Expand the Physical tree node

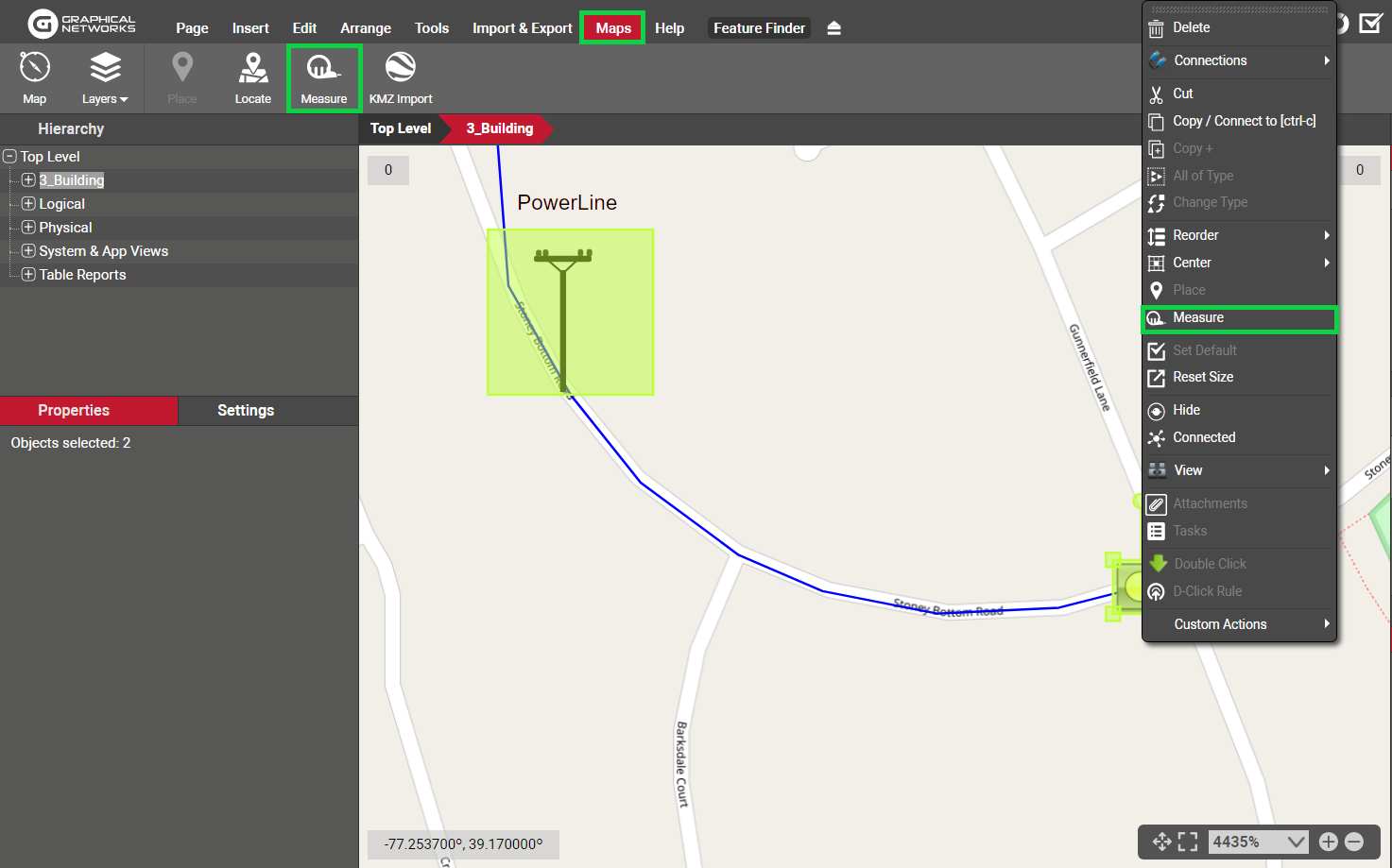tap(28, 228)
